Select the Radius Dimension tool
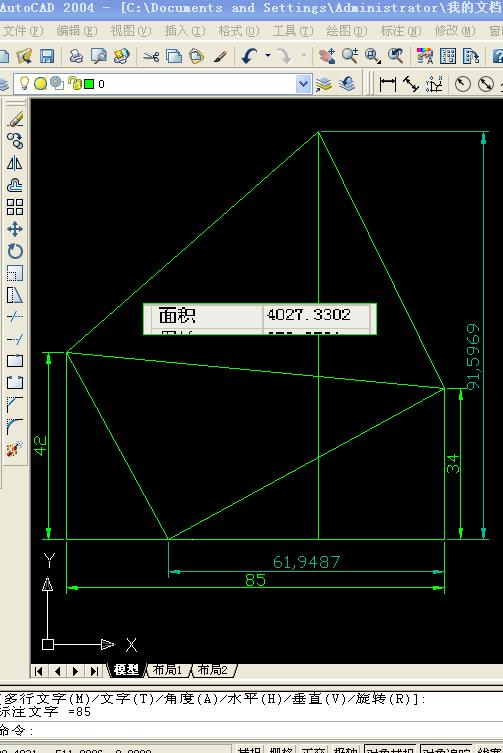 point(463,84)
